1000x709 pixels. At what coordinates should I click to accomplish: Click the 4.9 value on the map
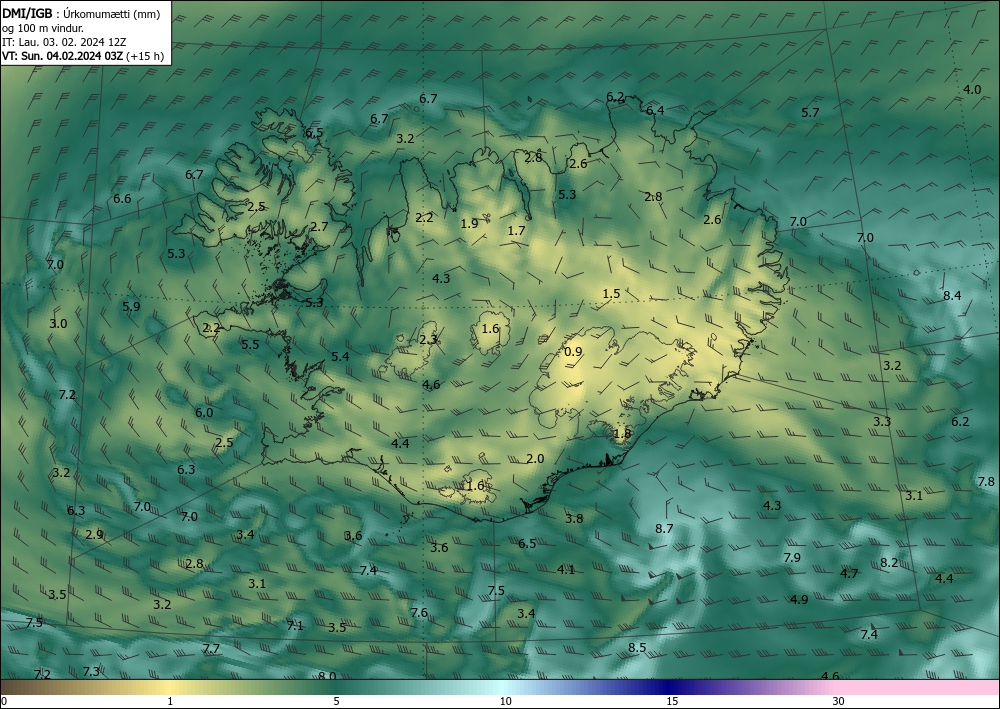click(798, 599)
